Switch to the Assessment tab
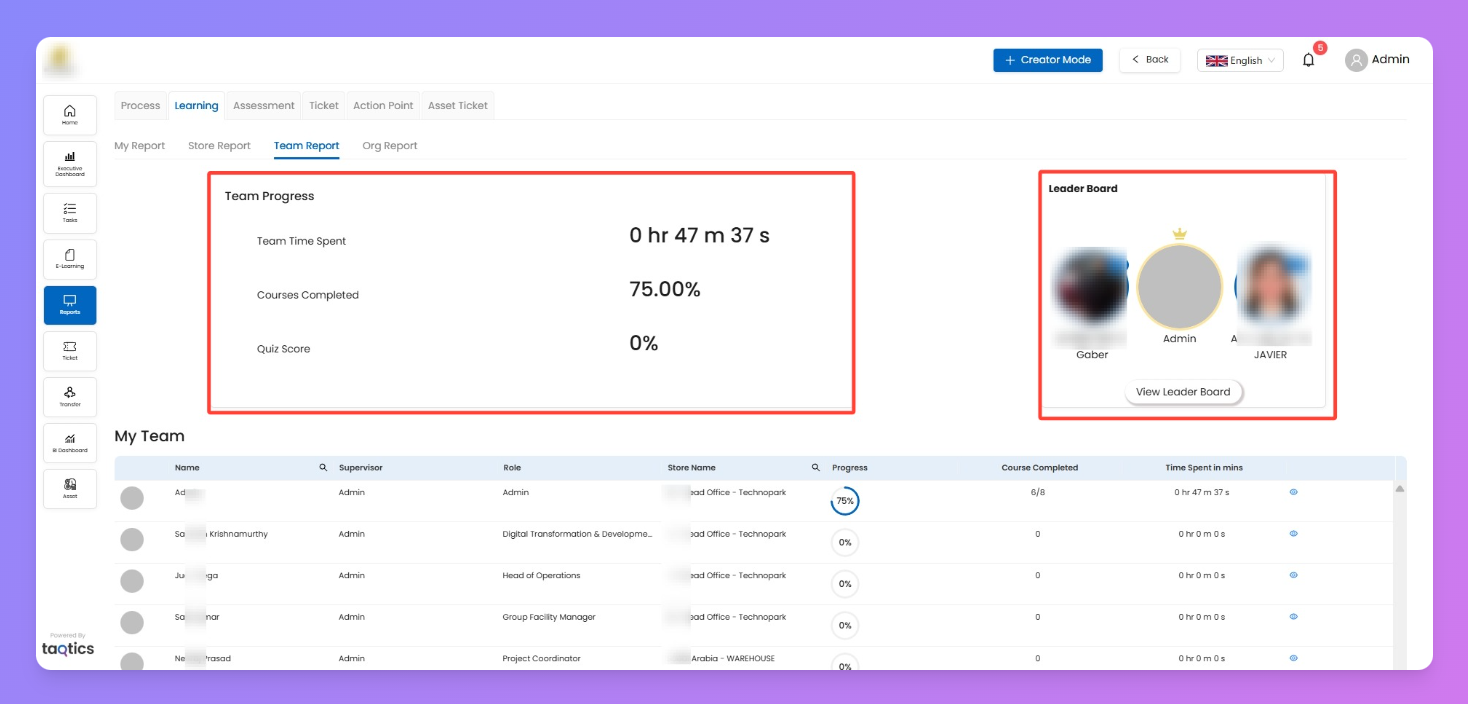Screen dimensions: 1468x704 point(264,106)
